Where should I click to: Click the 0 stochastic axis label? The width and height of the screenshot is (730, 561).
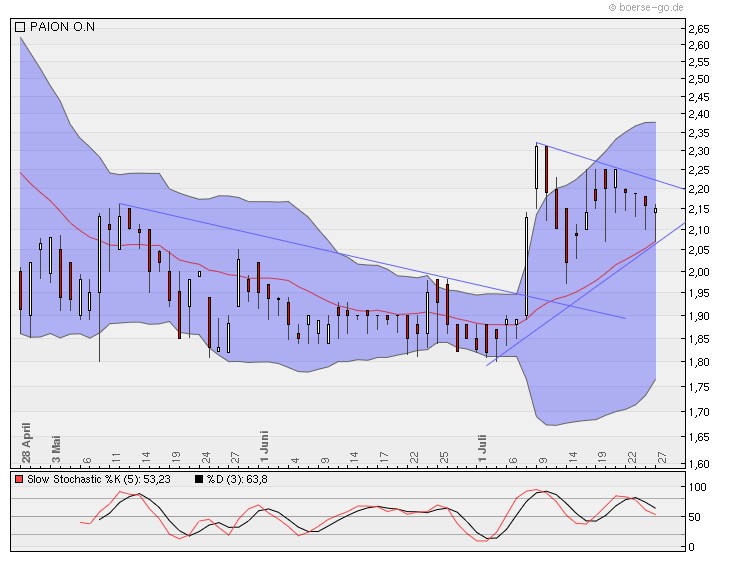691,547
